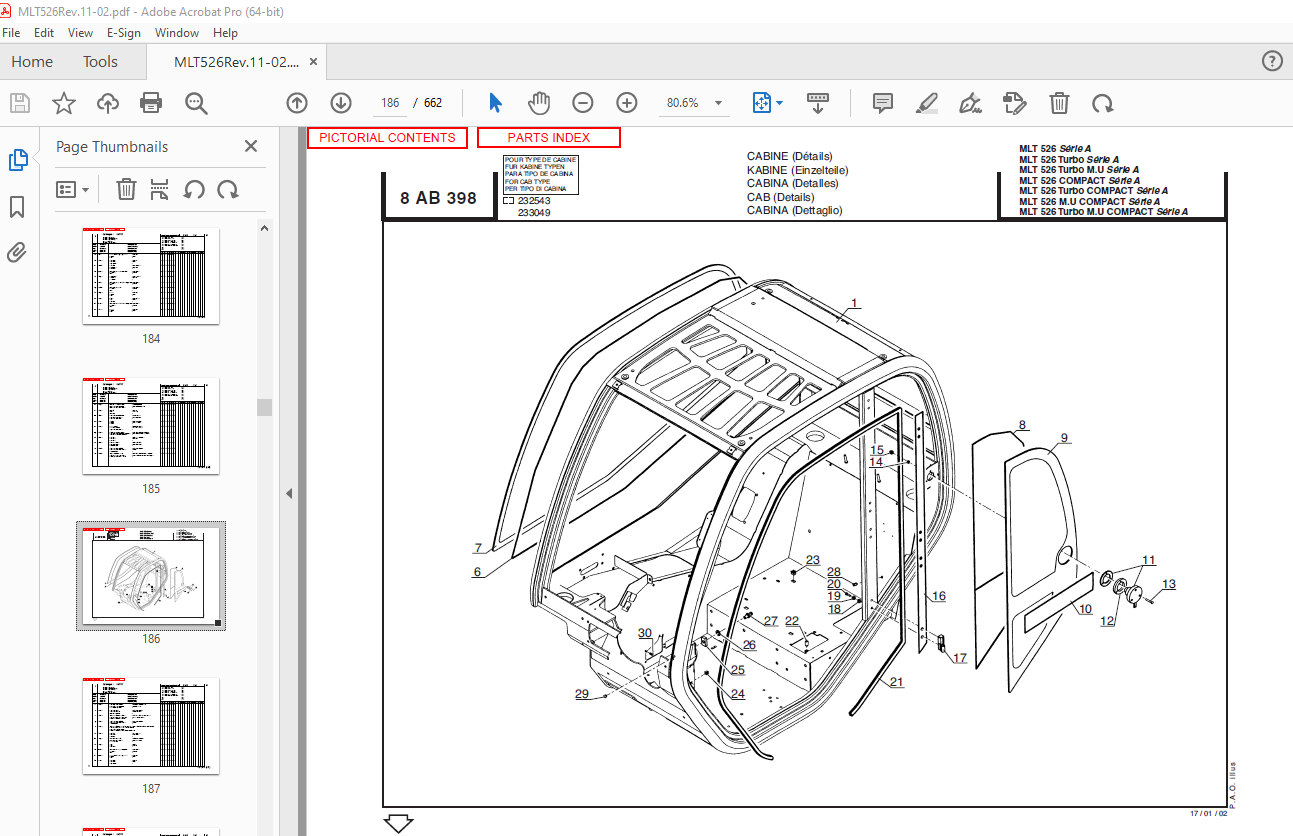Select page 185 thumbnail

tap(151, 426)
